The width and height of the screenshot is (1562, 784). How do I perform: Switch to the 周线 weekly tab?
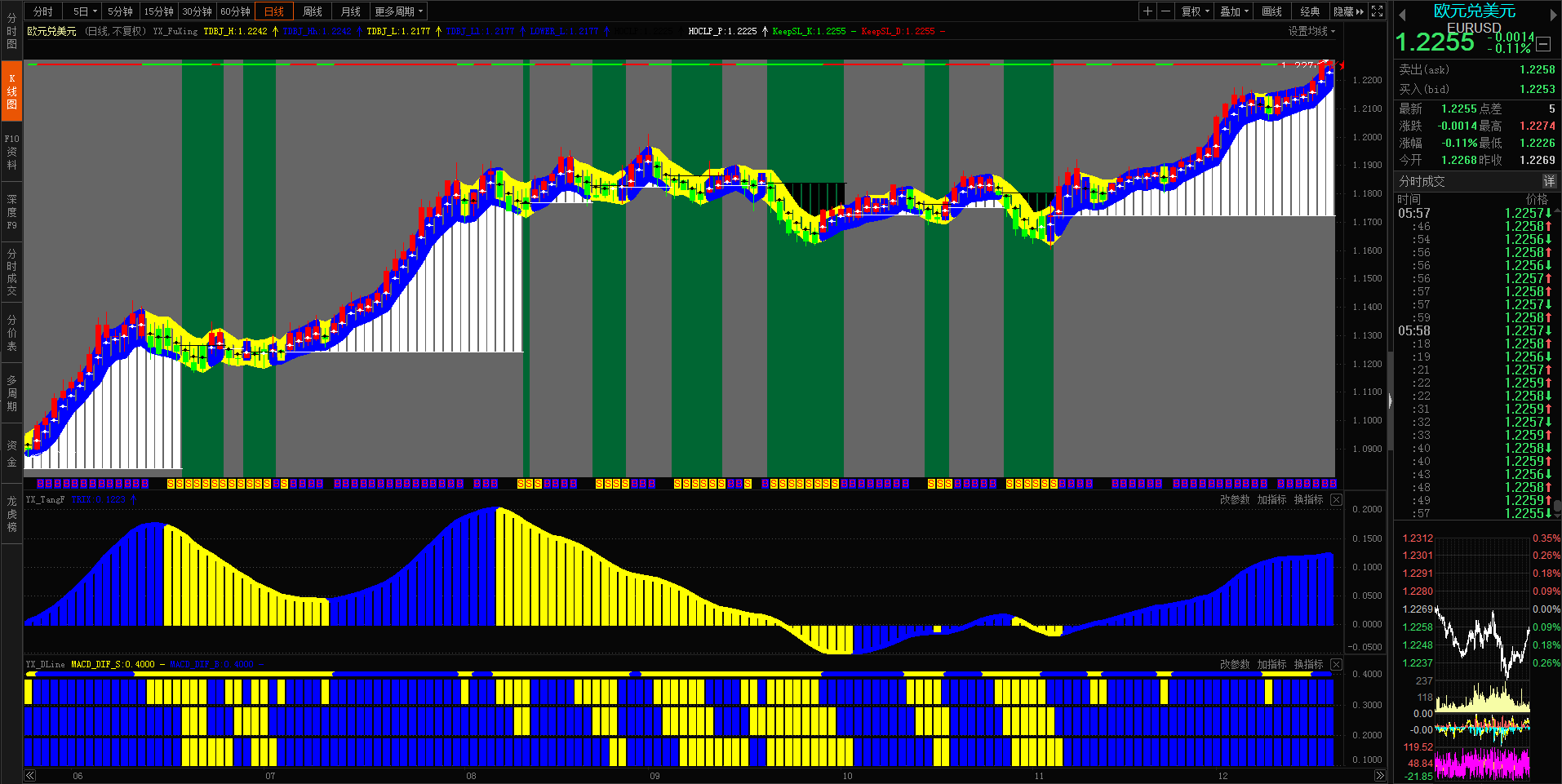click(313, 11)
